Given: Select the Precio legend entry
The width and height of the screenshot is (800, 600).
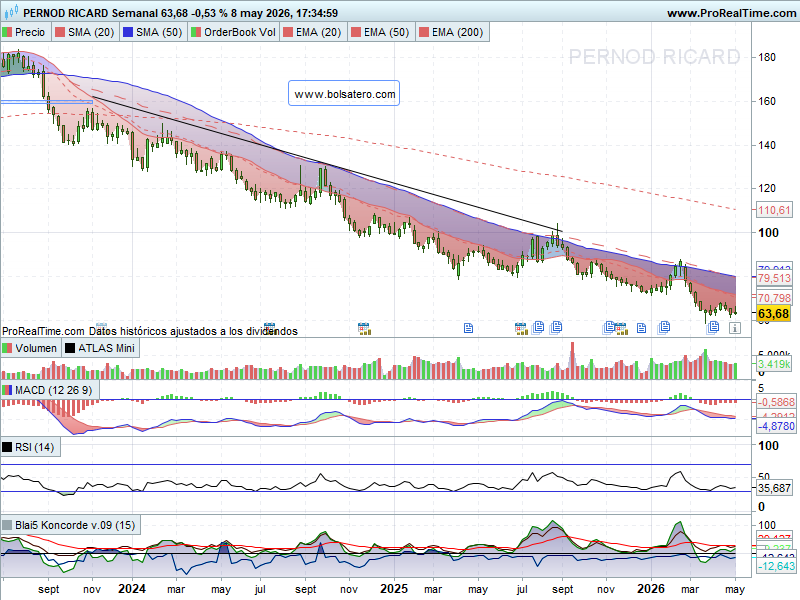Looking at the screenshot, I should [24, 32].
